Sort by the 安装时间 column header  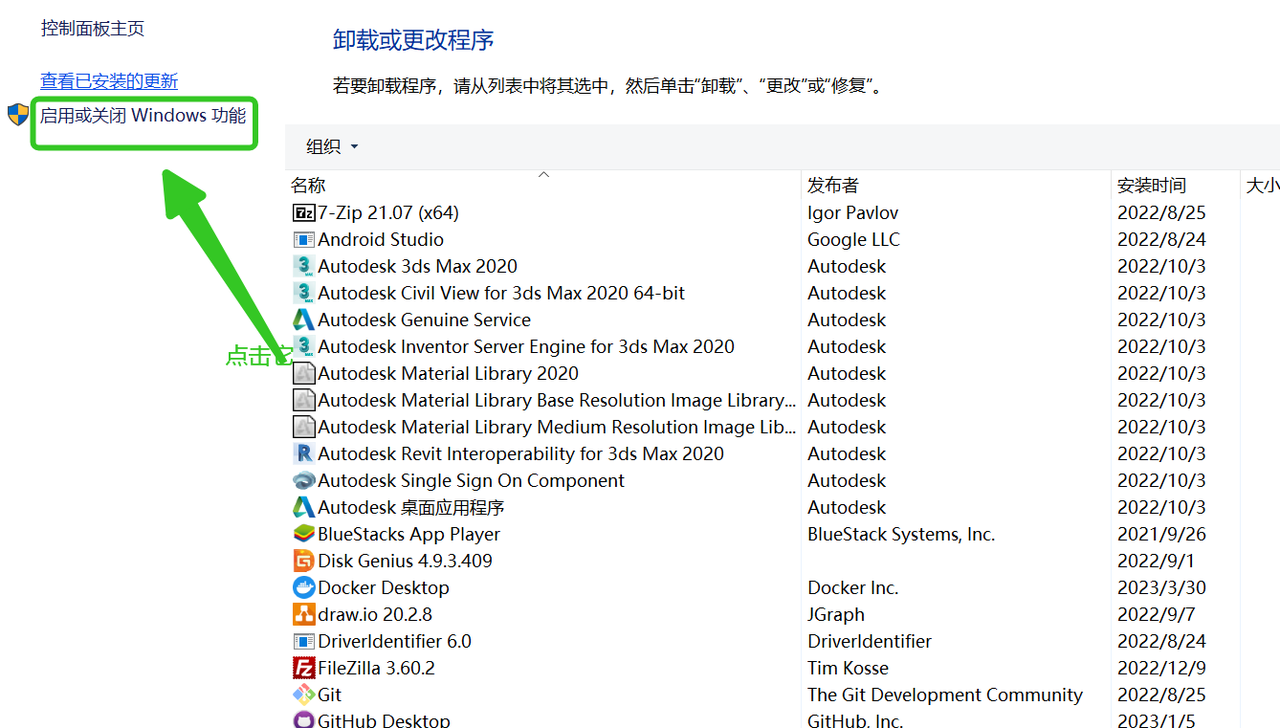click(x=1151, y=185)
